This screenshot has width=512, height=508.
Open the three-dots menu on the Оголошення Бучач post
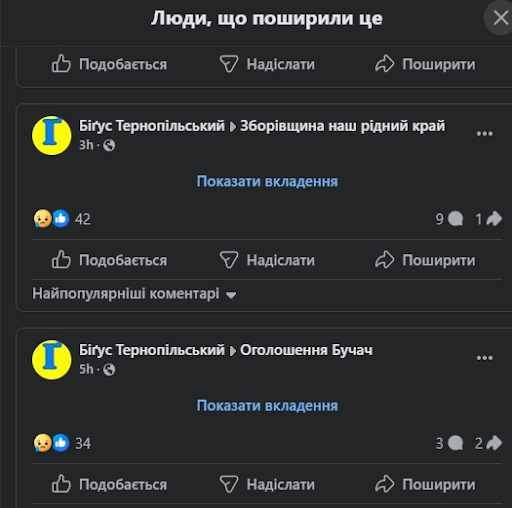click(x=485, y=358)
